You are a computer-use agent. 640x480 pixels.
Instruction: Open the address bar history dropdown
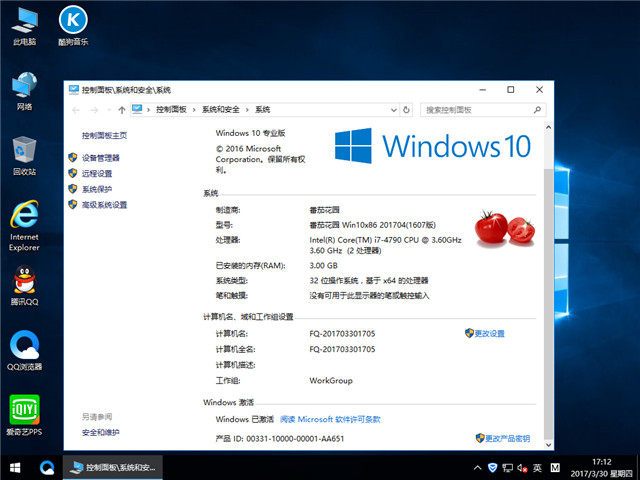393,110
